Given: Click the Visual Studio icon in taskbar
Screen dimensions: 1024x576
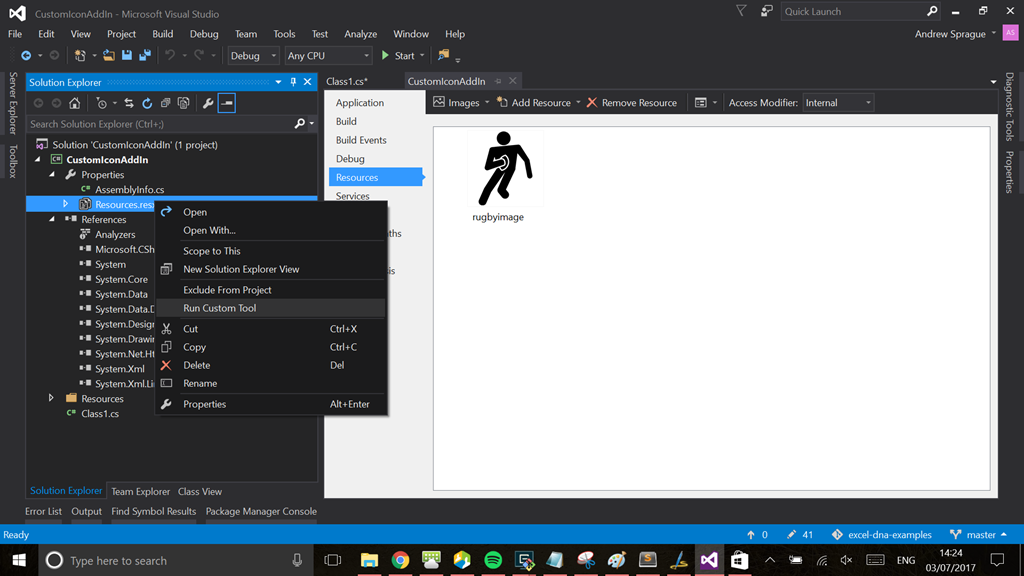Looking at the screenshot, I should pos(708,560).
